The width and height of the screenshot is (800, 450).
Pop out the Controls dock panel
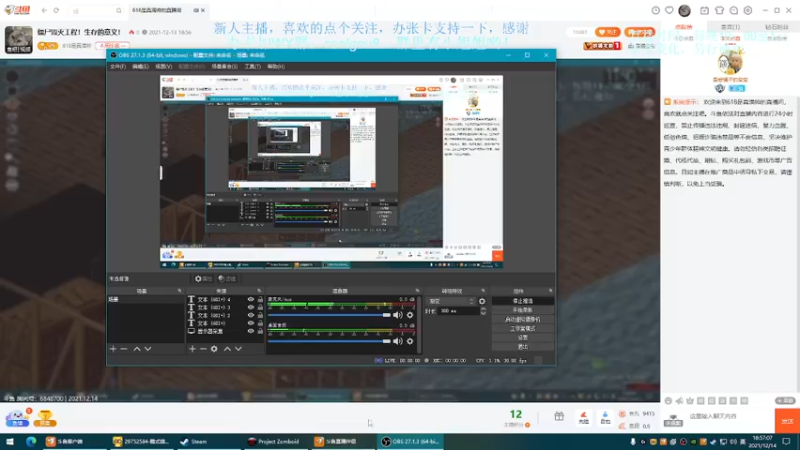coord(551,291)
